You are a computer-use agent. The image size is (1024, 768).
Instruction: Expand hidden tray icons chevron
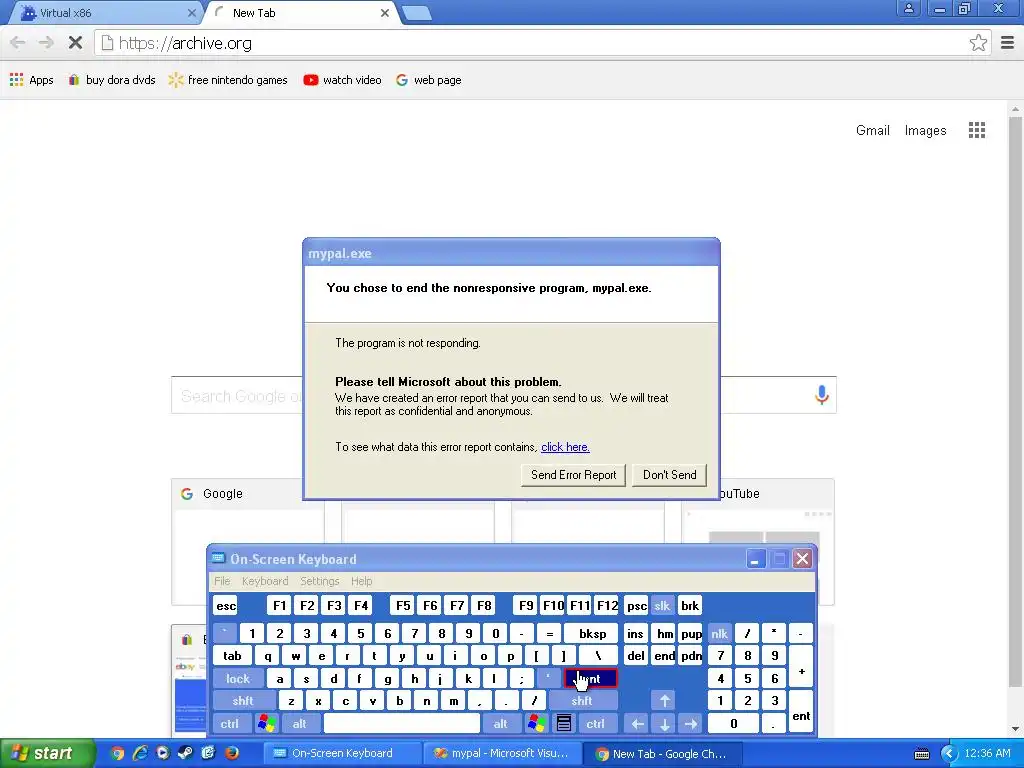(x=948, y=754)
